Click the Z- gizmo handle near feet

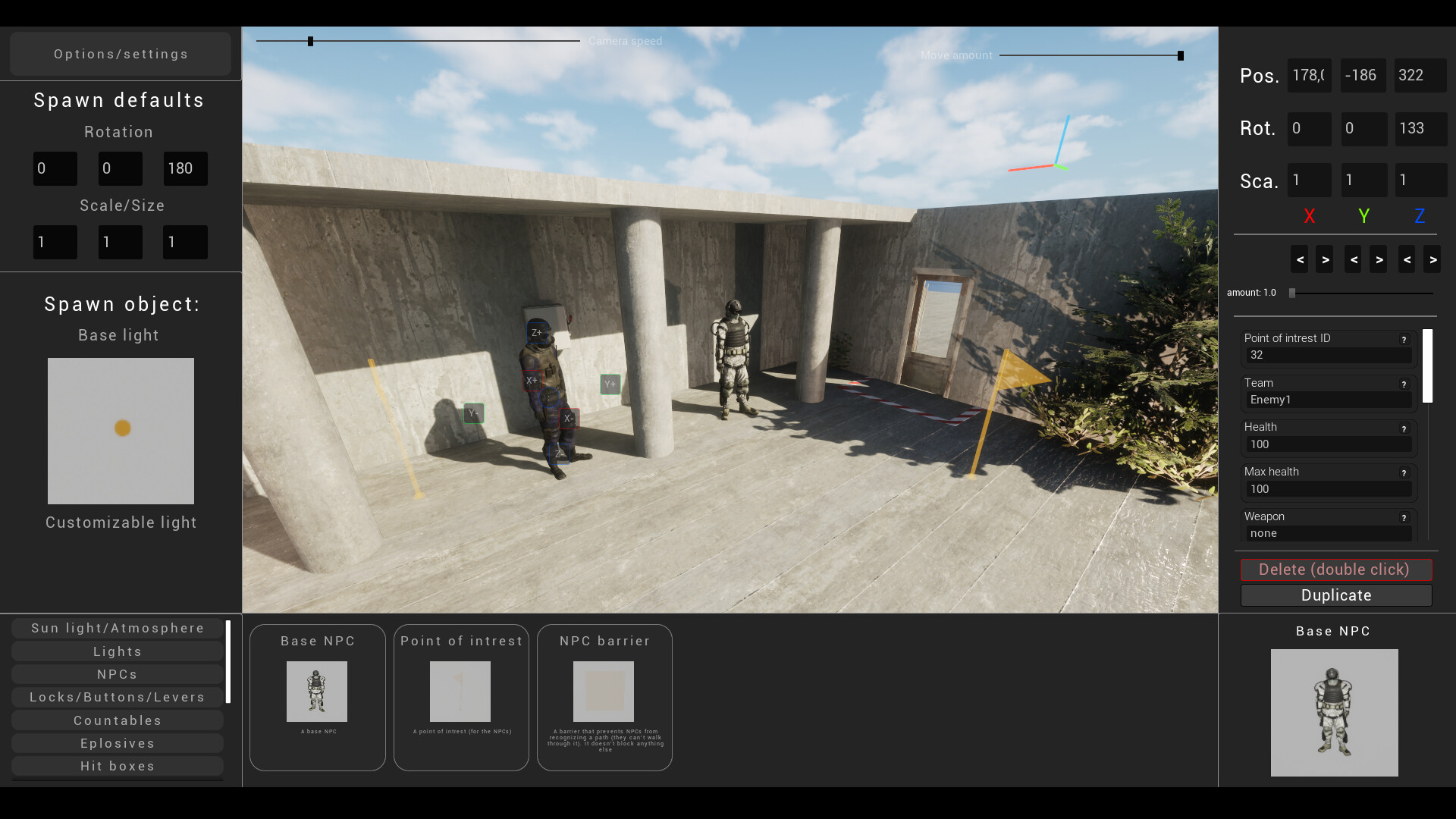coord(559,453)
